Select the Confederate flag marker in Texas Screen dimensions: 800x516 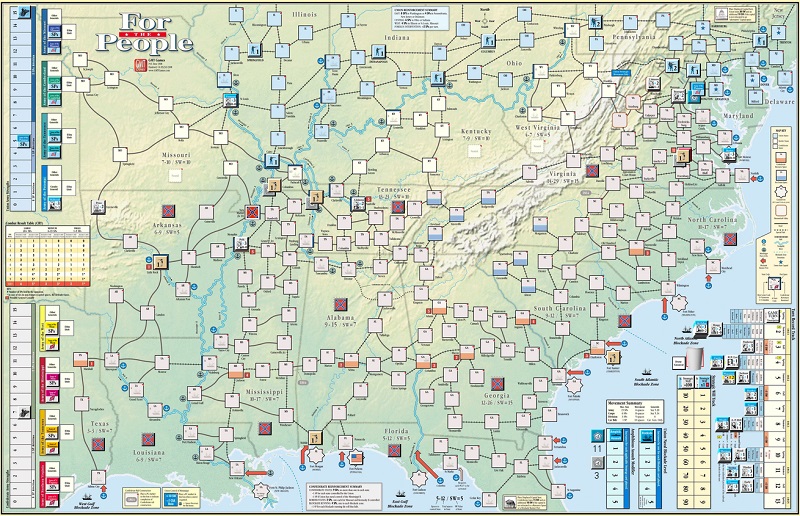98,444
